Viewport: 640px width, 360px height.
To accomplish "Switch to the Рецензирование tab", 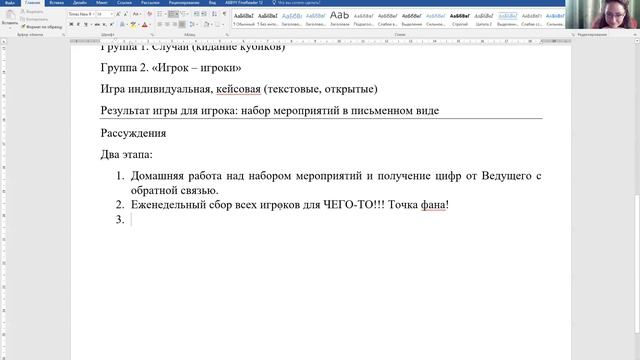I will point(184,2).
